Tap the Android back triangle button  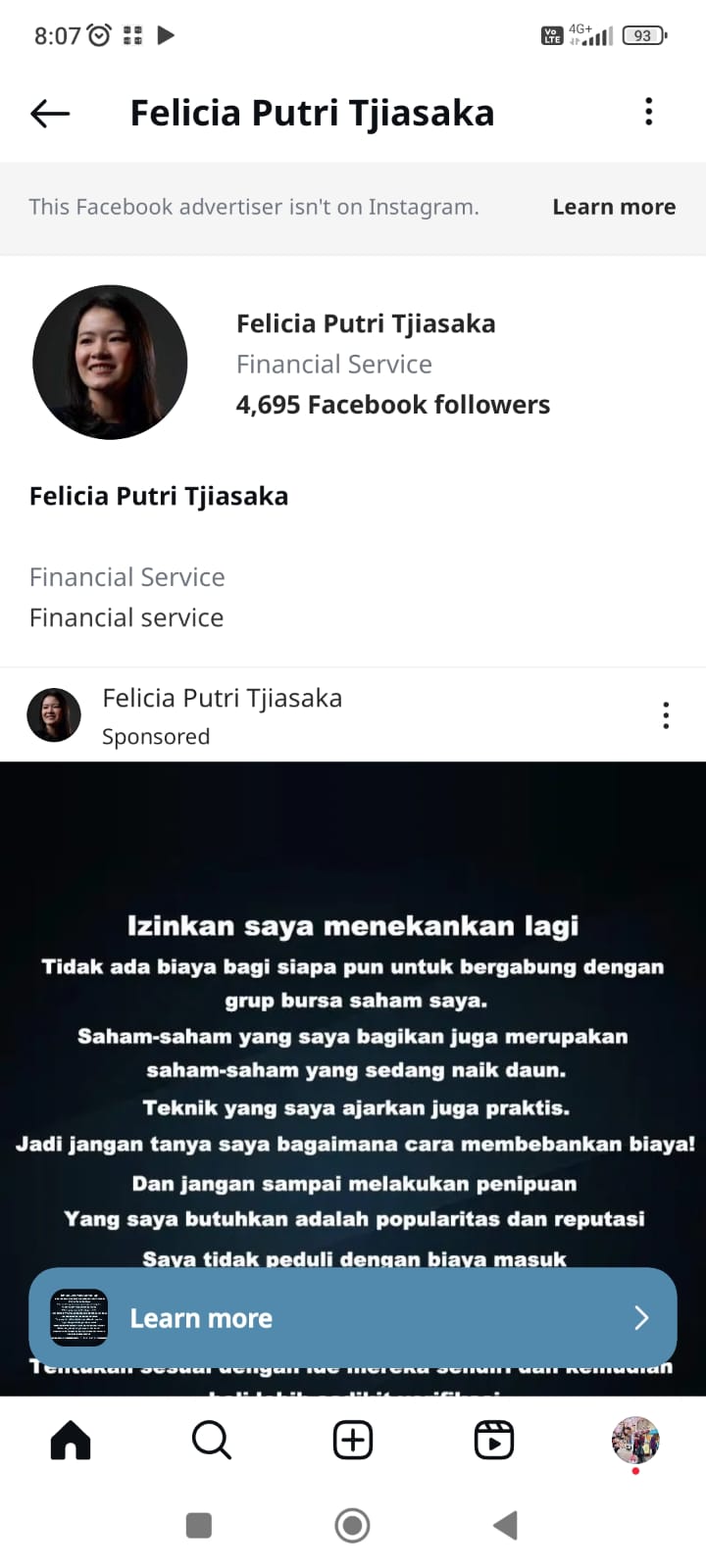click(x=505, y=1525)
